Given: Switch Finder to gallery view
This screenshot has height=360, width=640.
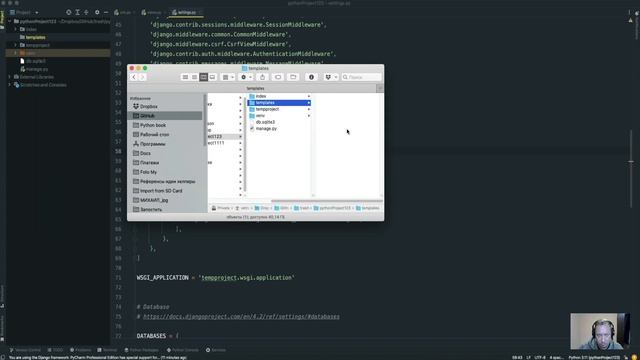Looking at the screenshot, I should [212, 77].
